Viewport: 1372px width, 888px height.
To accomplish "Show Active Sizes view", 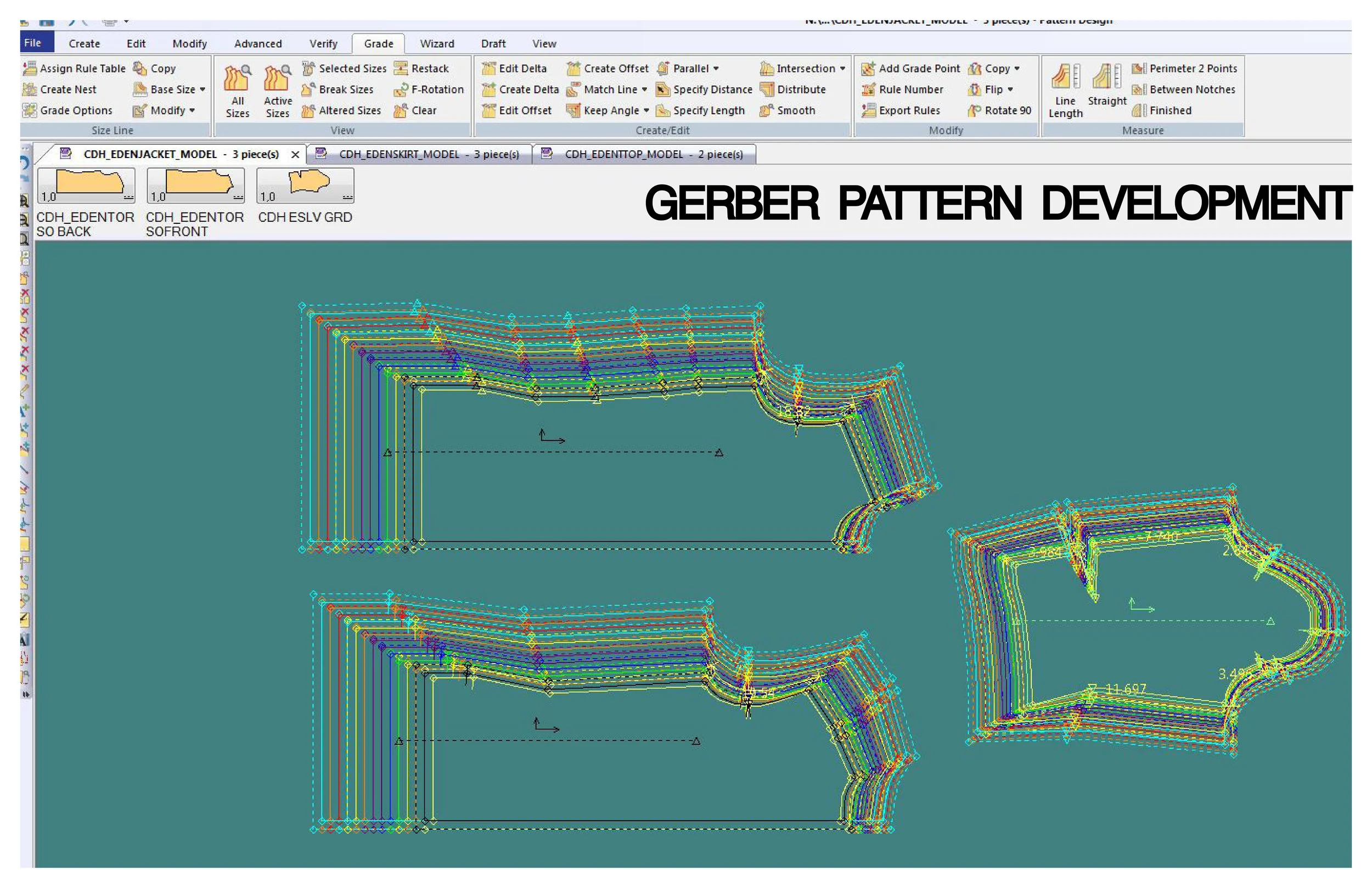I will coord(277,91).
